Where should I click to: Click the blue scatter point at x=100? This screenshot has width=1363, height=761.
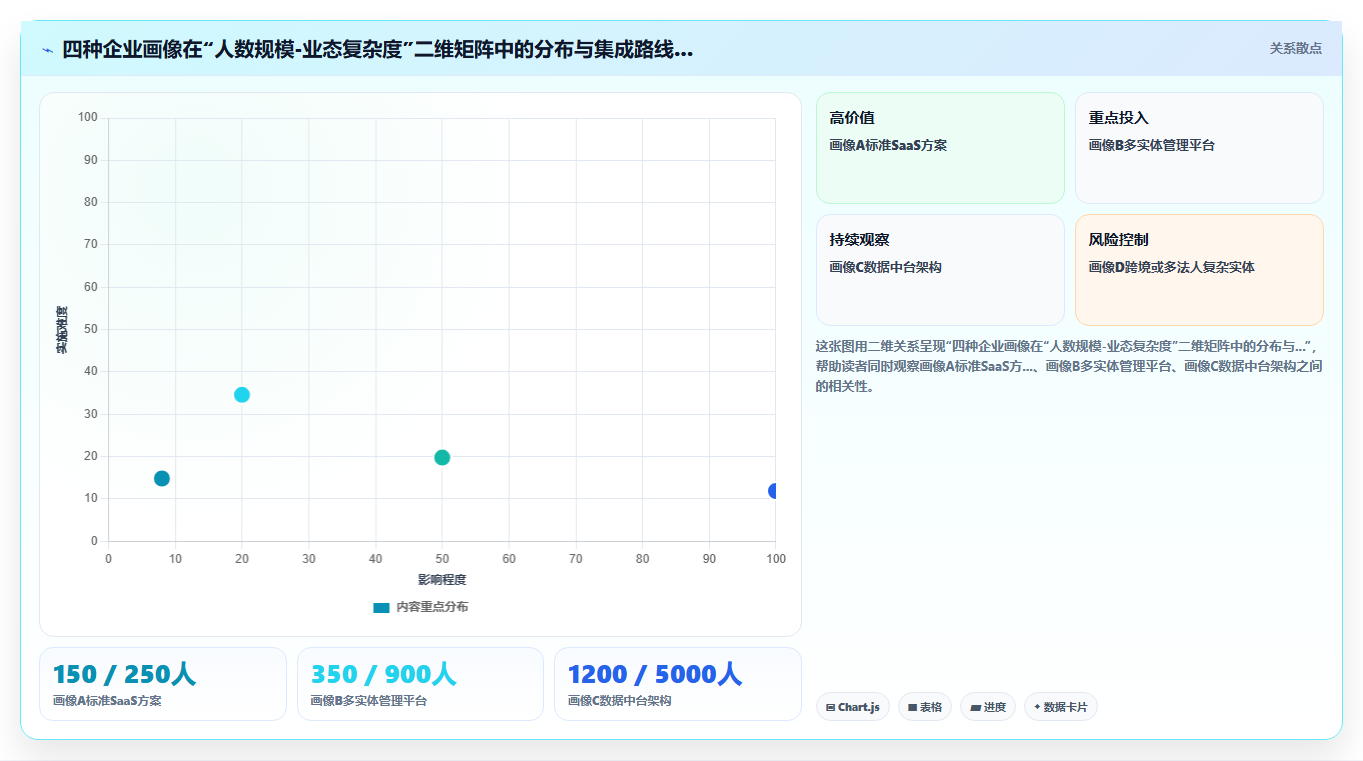773,491
